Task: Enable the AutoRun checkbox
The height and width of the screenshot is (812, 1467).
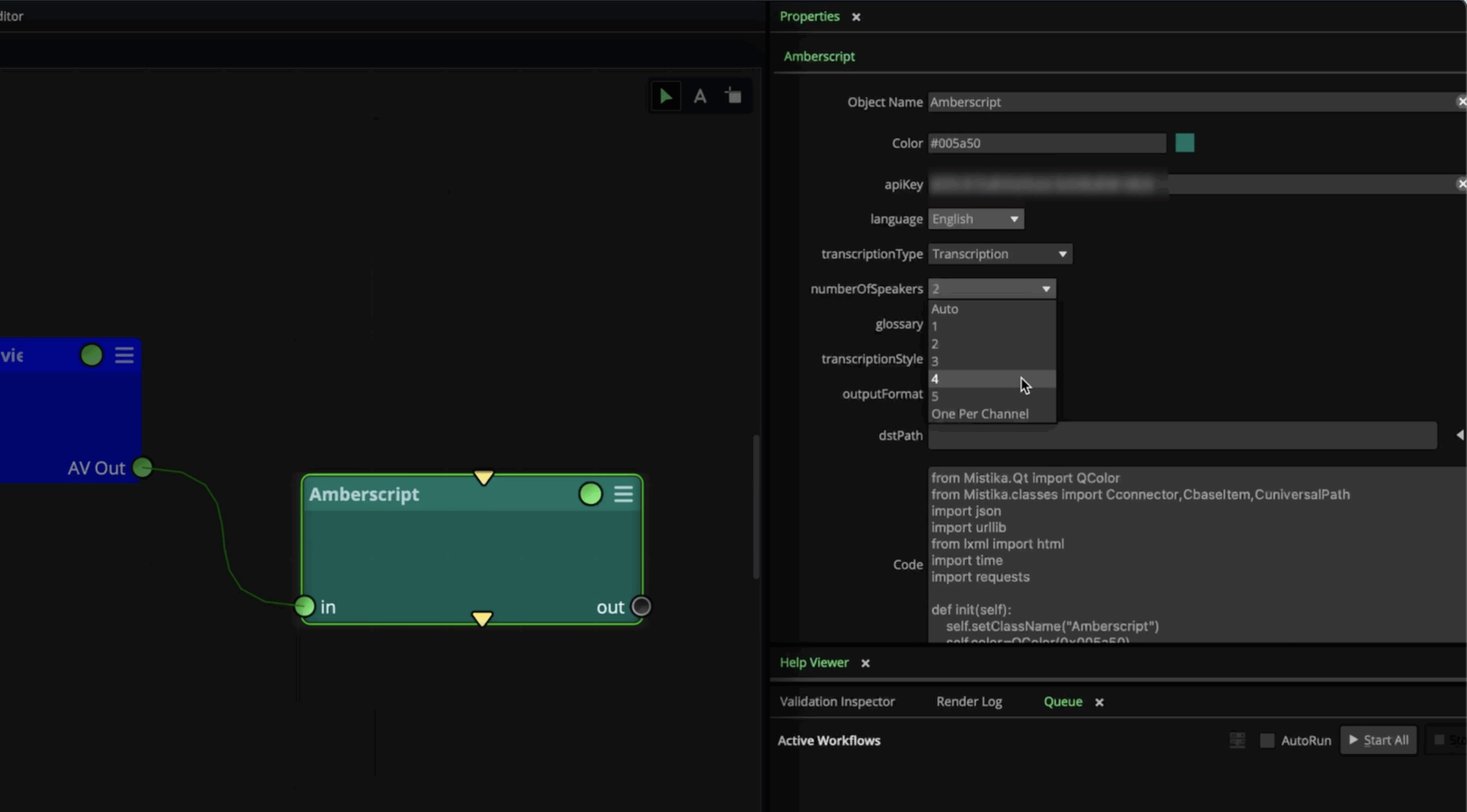Action: coord(1267,740)
